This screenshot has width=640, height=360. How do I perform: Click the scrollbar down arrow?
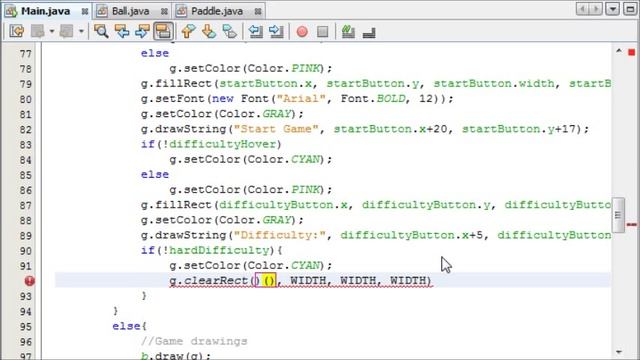pyautogui.click(x=618, y=351)
